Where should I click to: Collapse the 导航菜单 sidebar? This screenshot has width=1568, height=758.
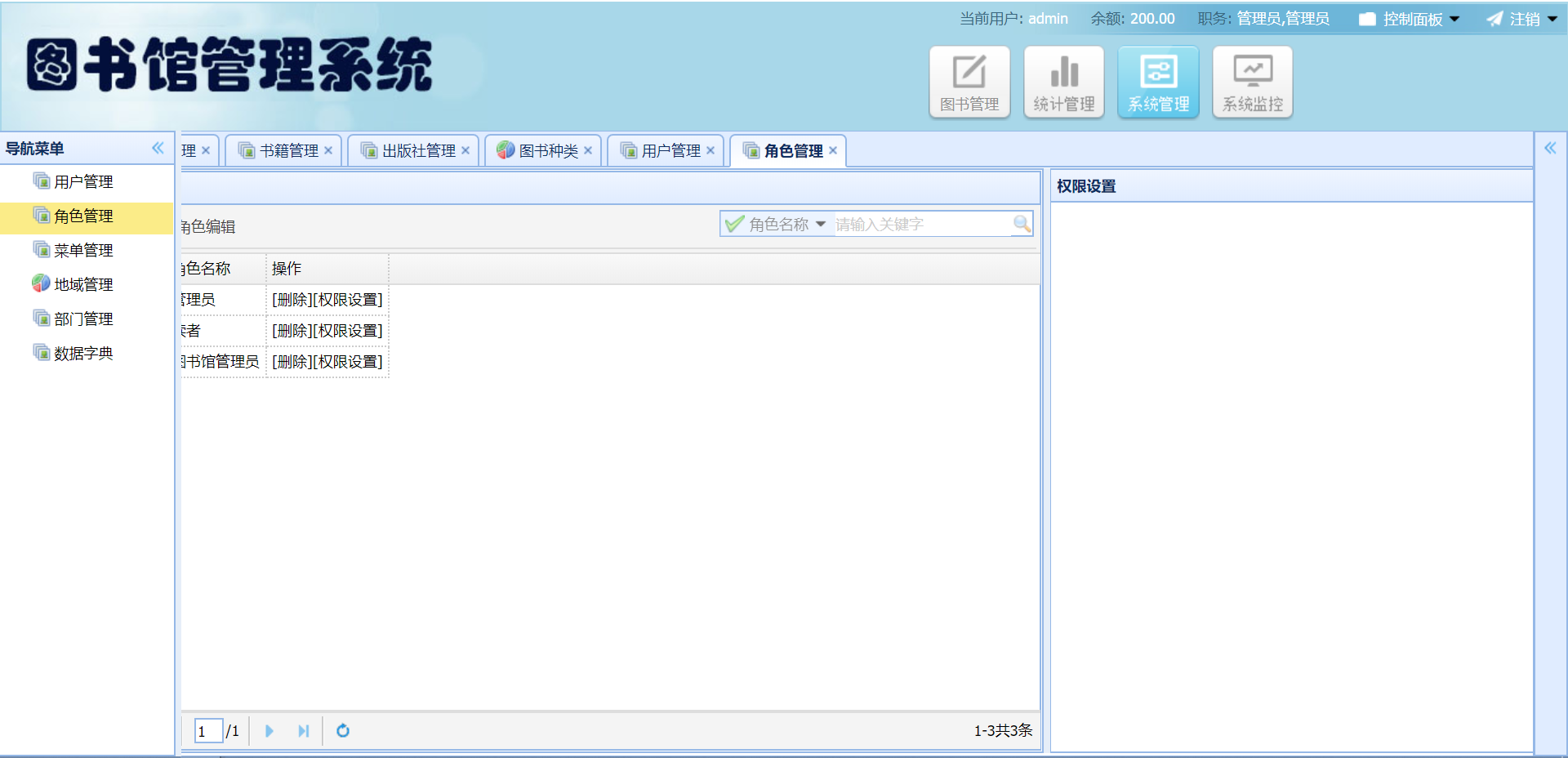(158, 148)
